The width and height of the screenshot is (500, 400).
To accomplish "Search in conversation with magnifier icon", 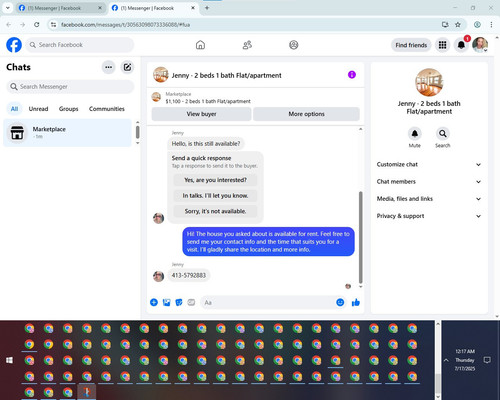I will (442, 134).
